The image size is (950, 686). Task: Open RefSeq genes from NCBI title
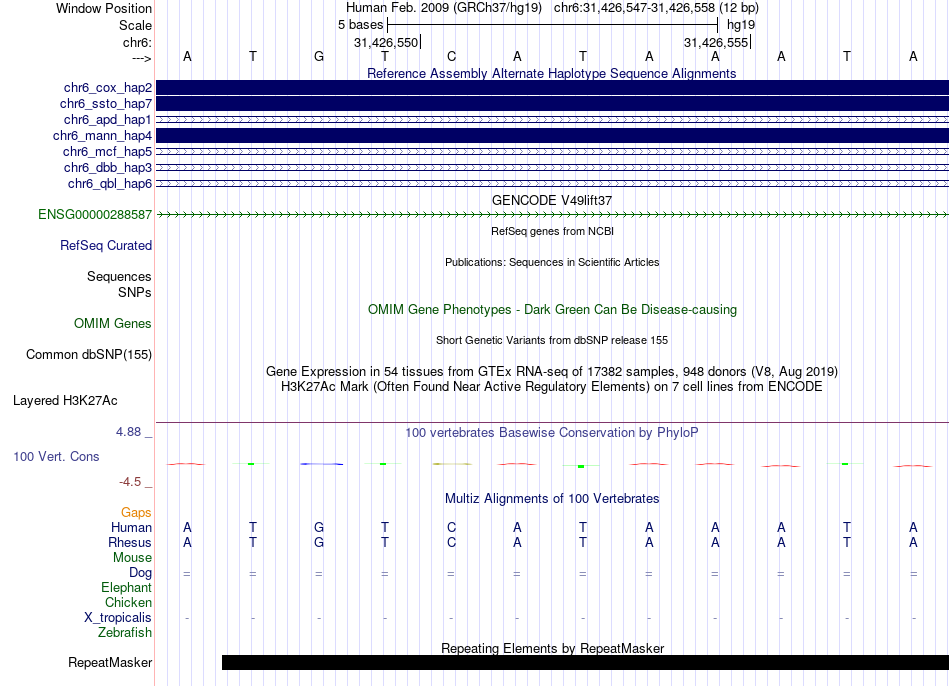coord(552,231)
